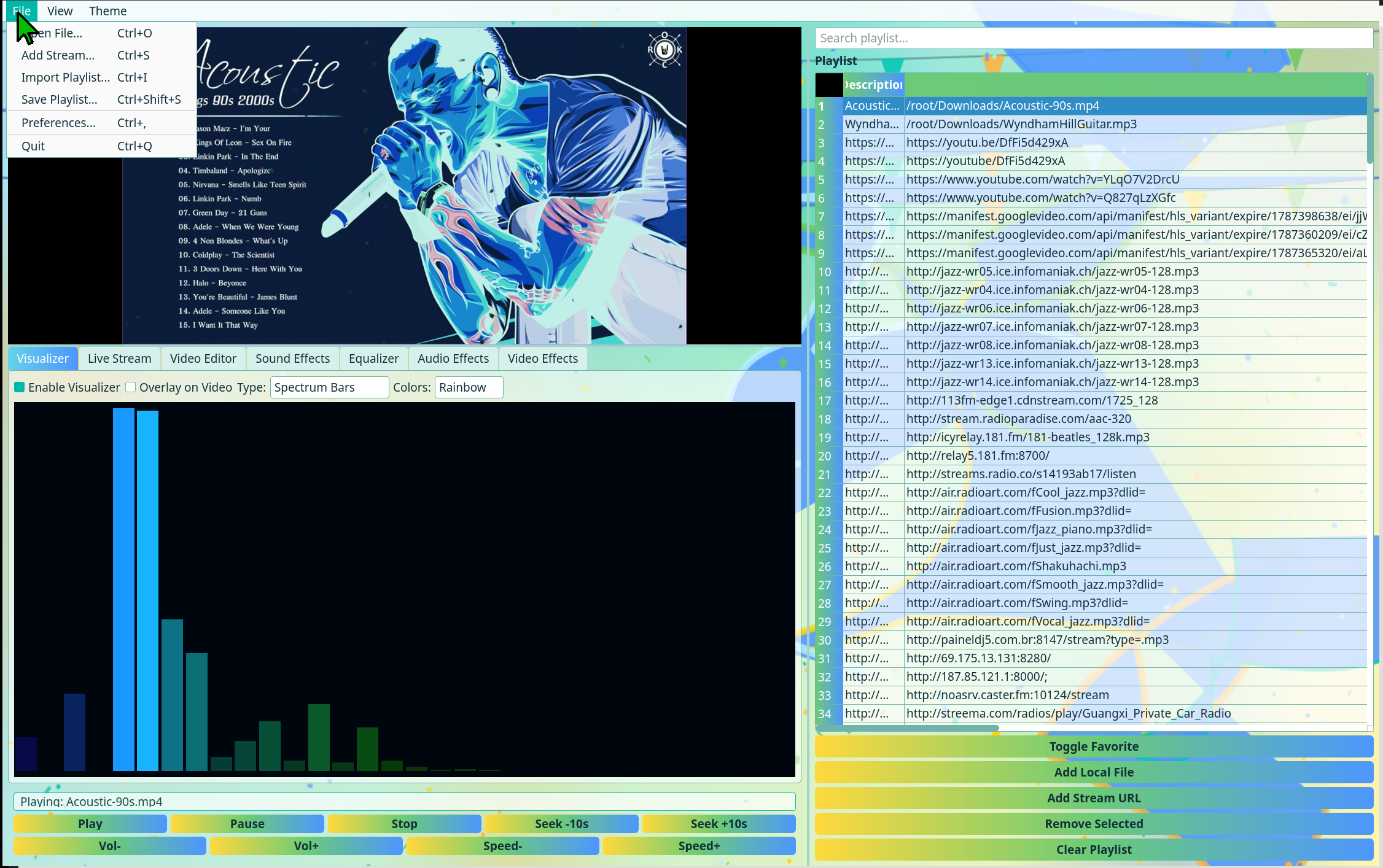Choose Add Stream... from File menu
The height and width of the screenshot is (868, 1383).
(102, 55)
